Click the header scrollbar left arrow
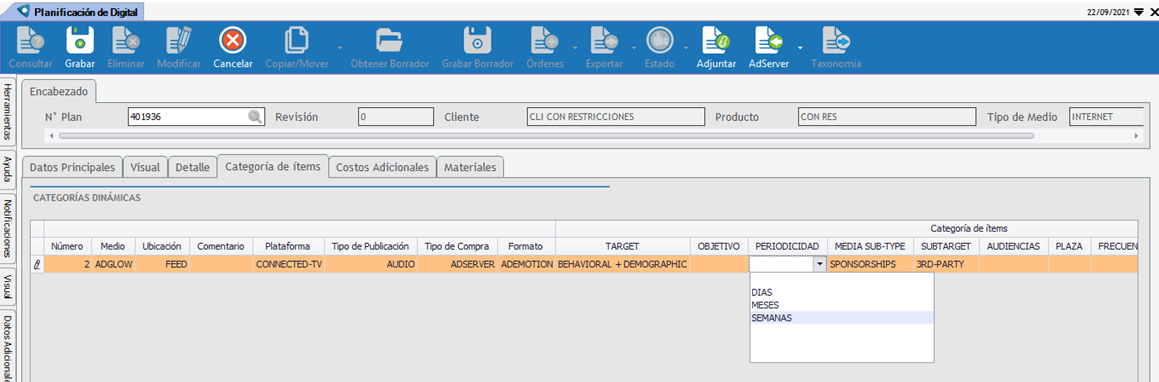 (x=50, y=137)
